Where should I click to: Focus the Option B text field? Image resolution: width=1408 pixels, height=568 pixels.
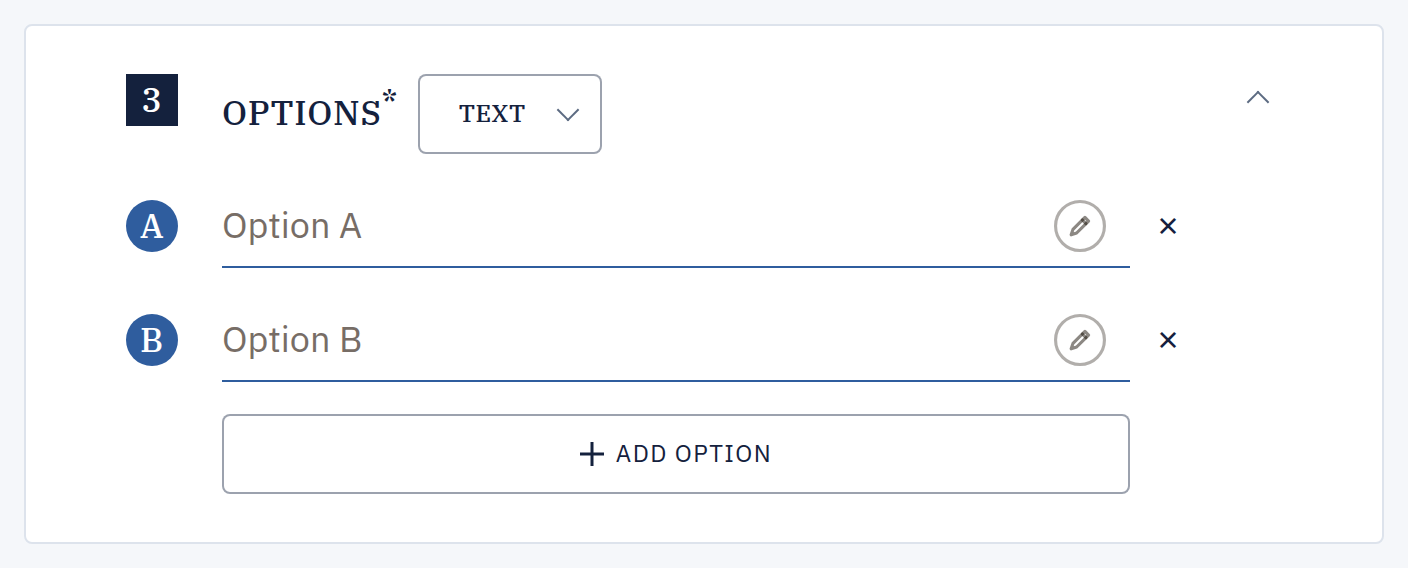pos(635,341)
